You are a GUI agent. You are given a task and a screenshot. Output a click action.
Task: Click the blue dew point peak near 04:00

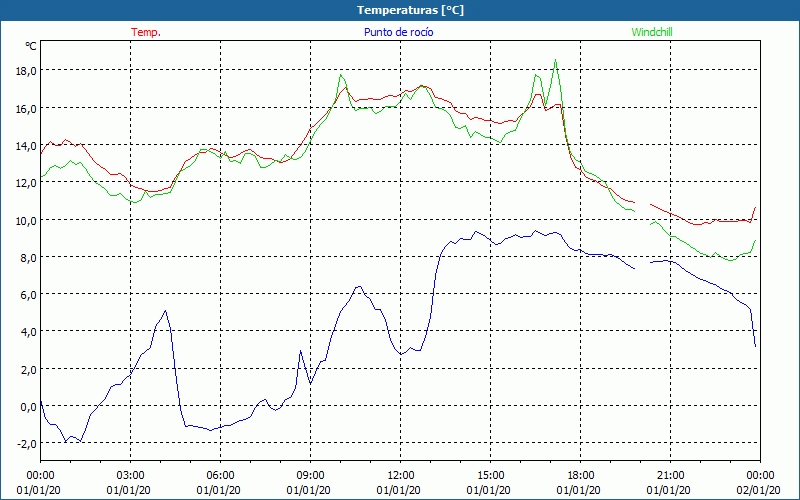click(x=165, y=311)
